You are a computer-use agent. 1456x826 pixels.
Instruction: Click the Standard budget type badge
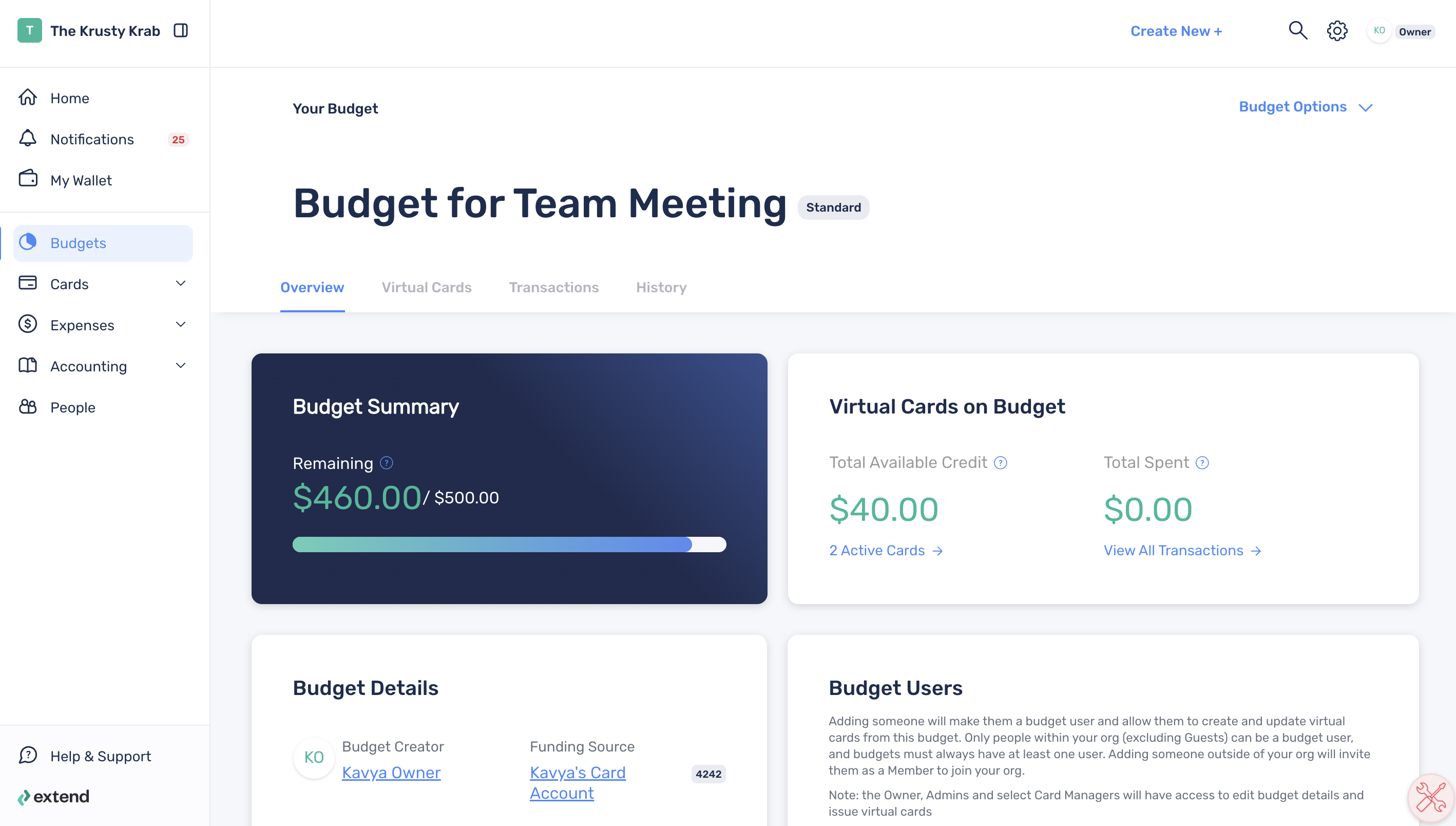coord(833,208)
